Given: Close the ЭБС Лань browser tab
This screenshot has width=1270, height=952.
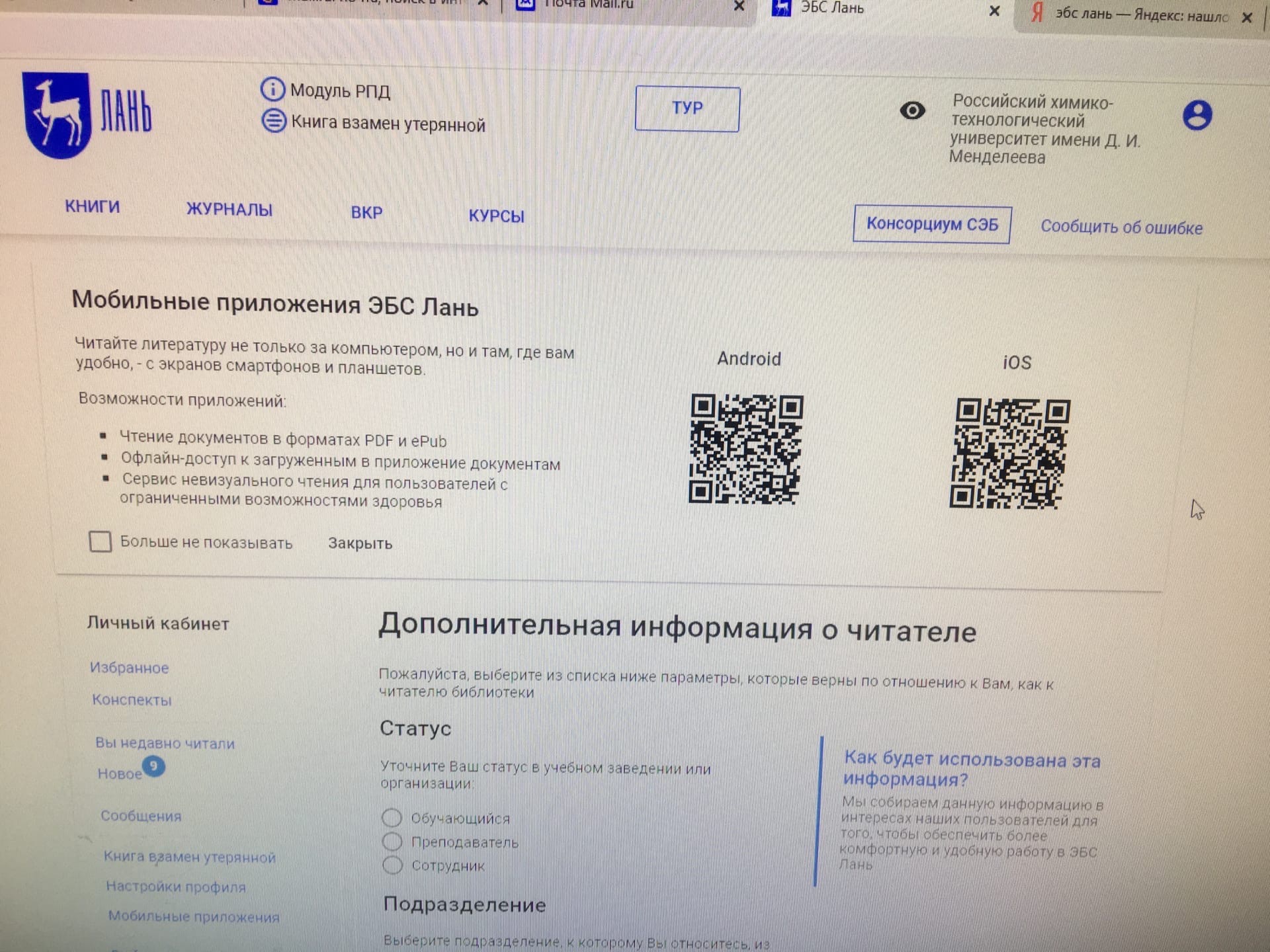Looking at the screenshot, I should point(994,11).
